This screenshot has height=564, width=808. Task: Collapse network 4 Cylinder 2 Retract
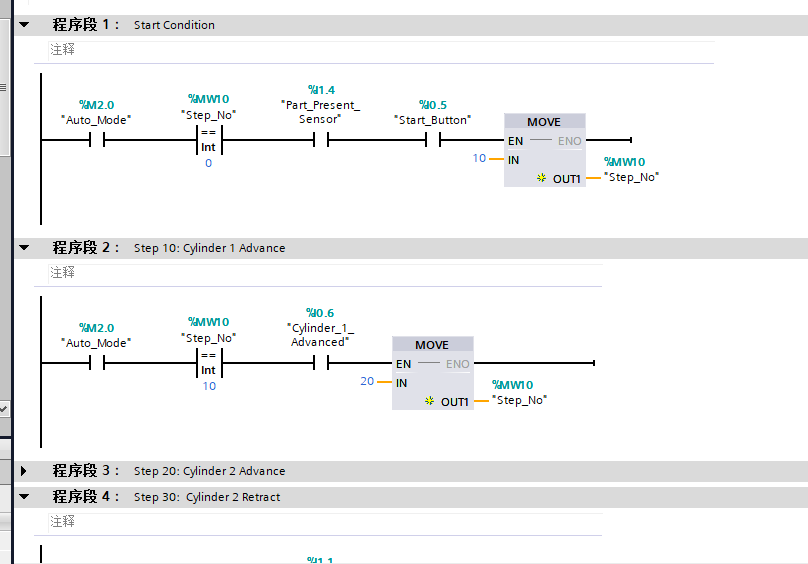[25, 496]
